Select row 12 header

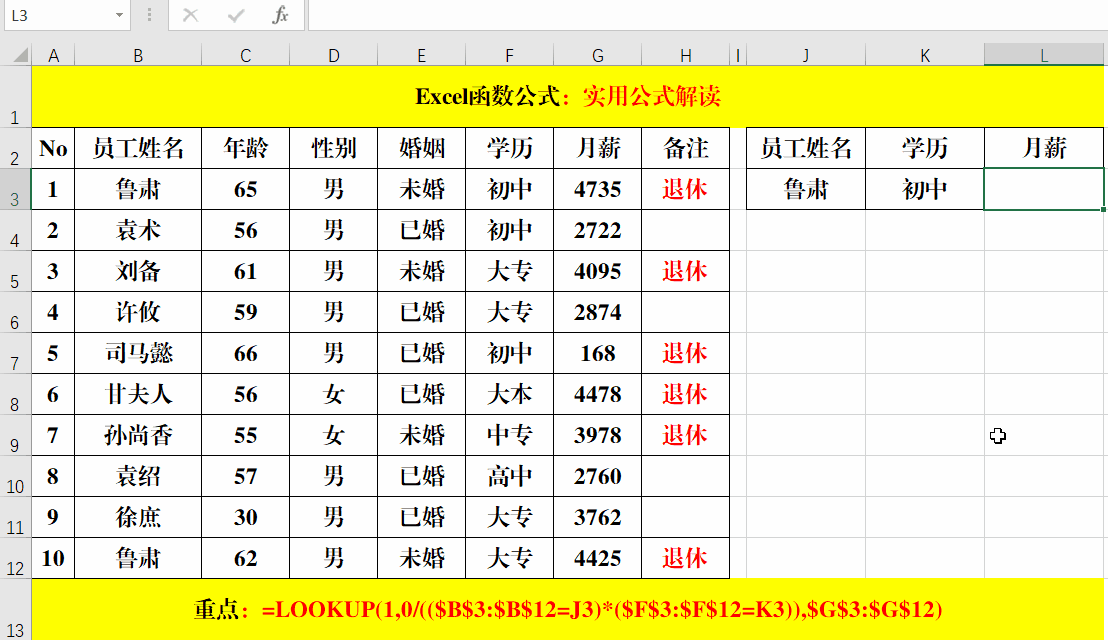(15, 558)
